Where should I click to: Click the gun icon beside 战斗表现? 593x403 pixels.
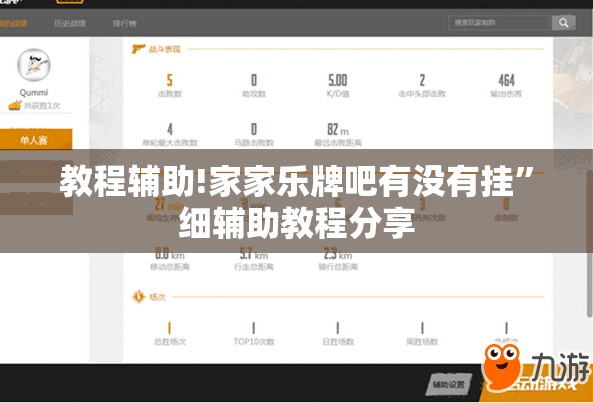point(138,49)
